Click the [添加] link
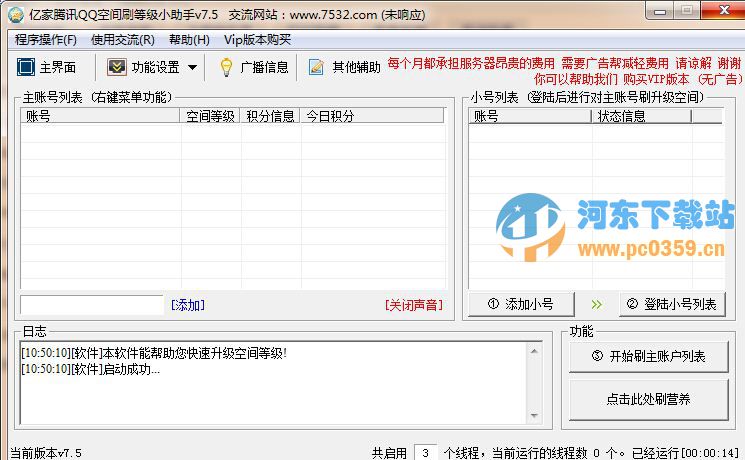Image resolution: width=745 pixels, height=460 pixels. (188, 305)
